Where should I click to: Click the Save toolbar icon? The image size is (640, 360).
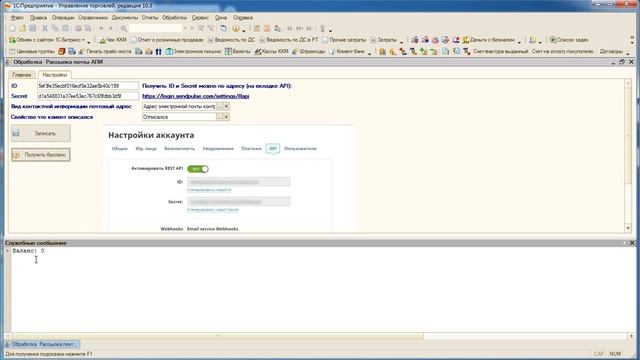(33, 29)
